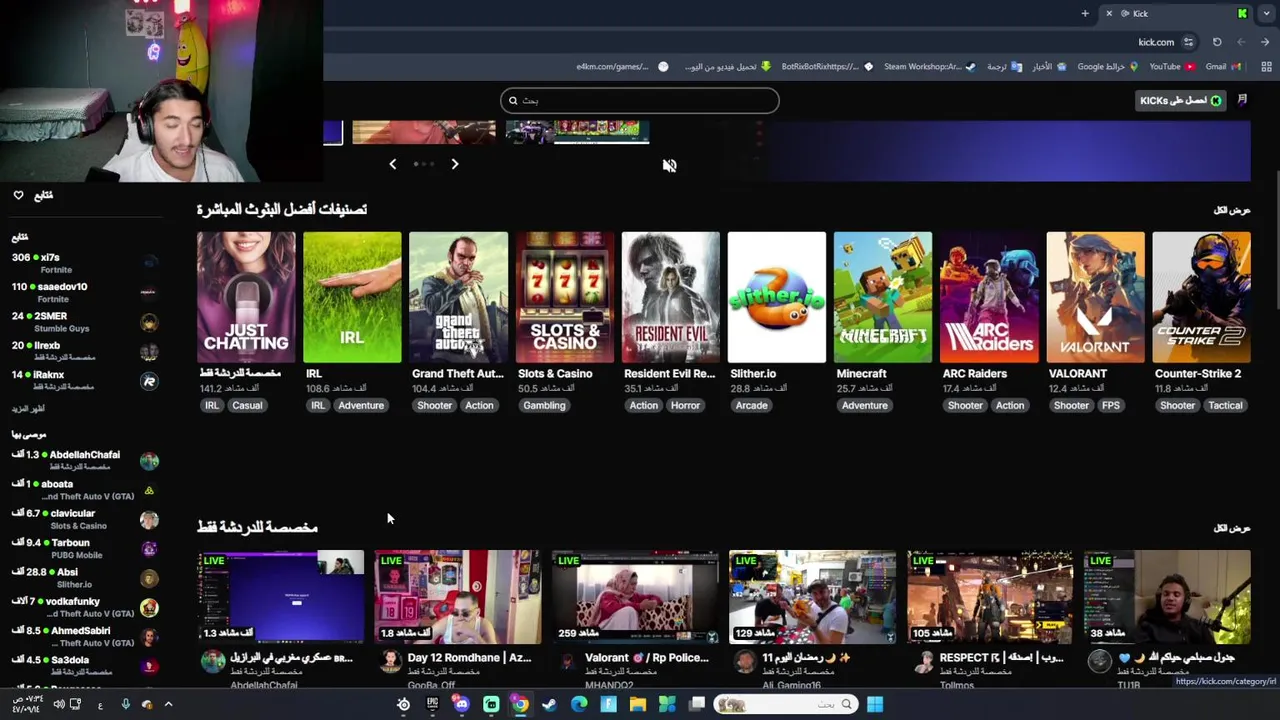Click the Get KICKs button

pos(1181,100)
